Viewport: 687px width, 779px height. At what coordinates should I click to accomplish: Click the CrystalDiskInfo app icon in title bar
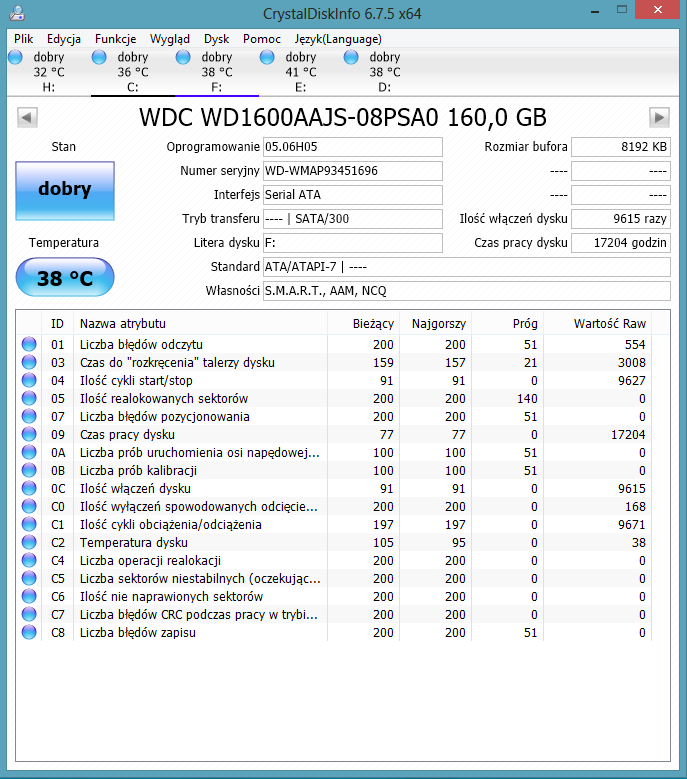point(17,12)
